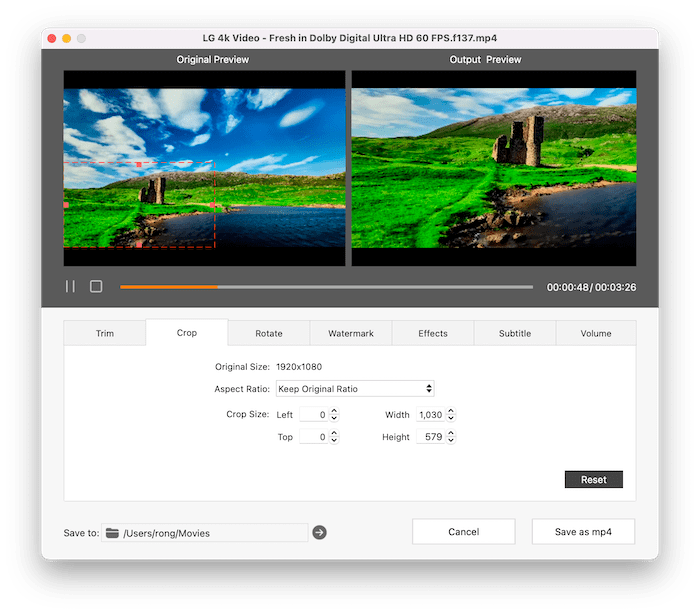Adjust the Top crop value stepper
Image resolution: width=700 pixels, height=614 pixels.
334,437
